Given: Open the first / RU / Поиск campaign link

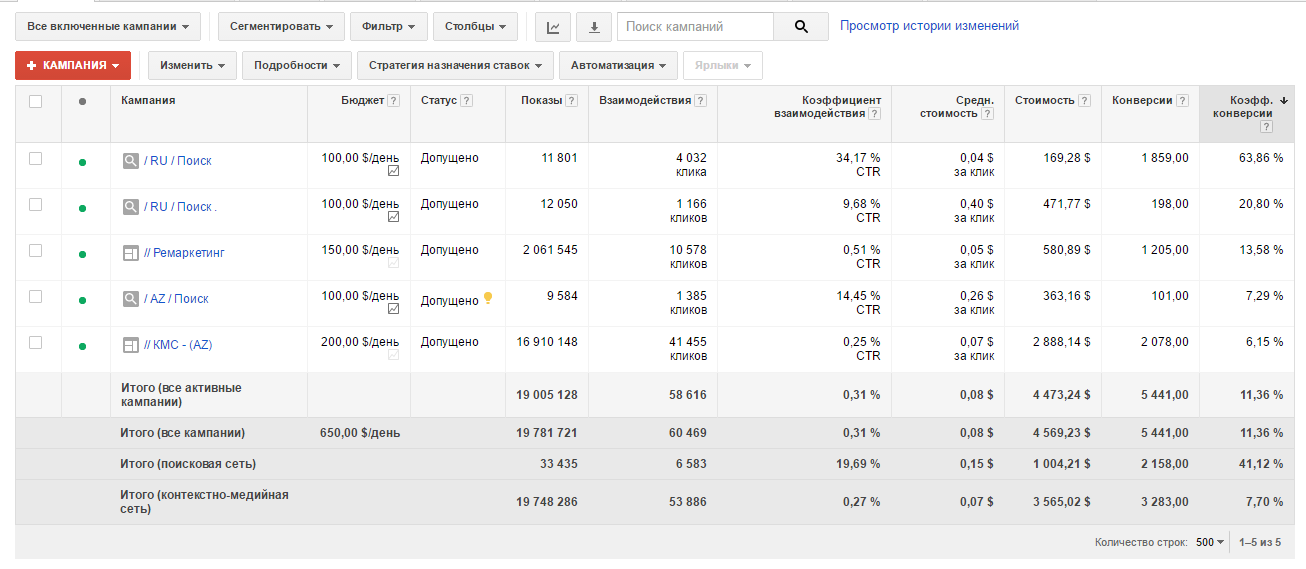Looking at the screenshot, I should click(178, 160).
